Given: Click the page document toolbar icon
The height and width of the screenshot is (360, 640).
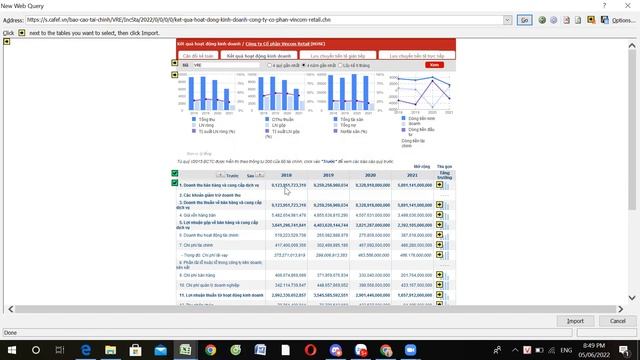Looking at the screenshot, I should [578, 20].
